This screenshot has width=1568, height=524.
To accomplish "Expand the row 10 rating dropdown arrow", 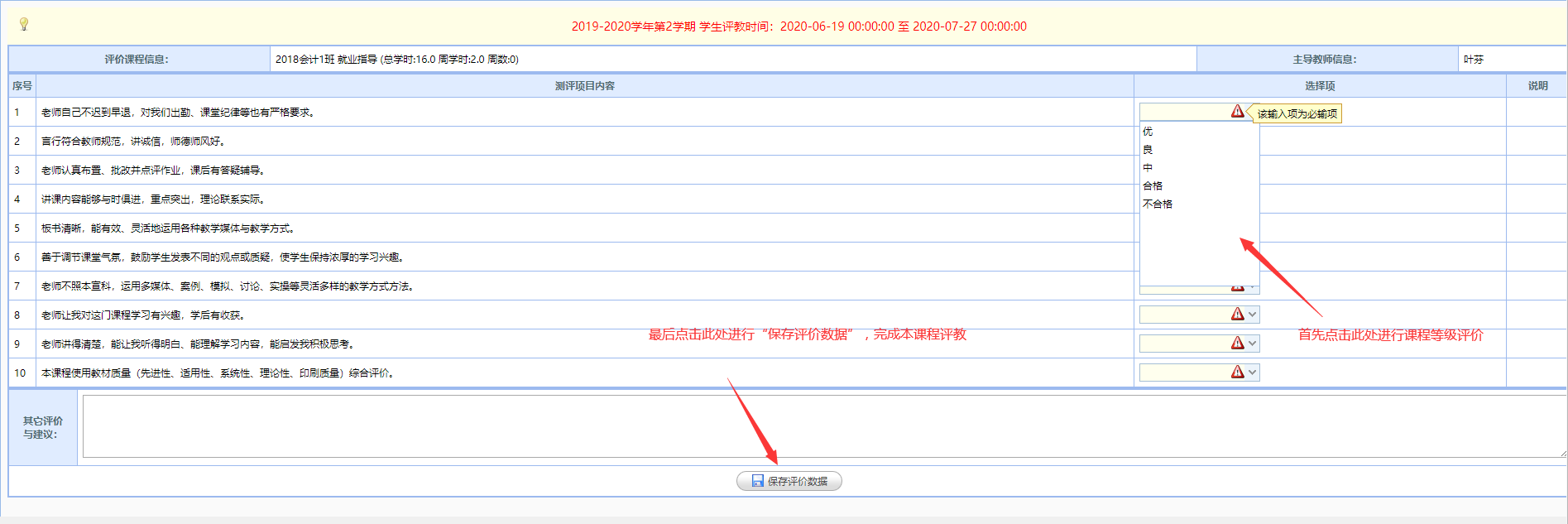I will click(1253, 373).
